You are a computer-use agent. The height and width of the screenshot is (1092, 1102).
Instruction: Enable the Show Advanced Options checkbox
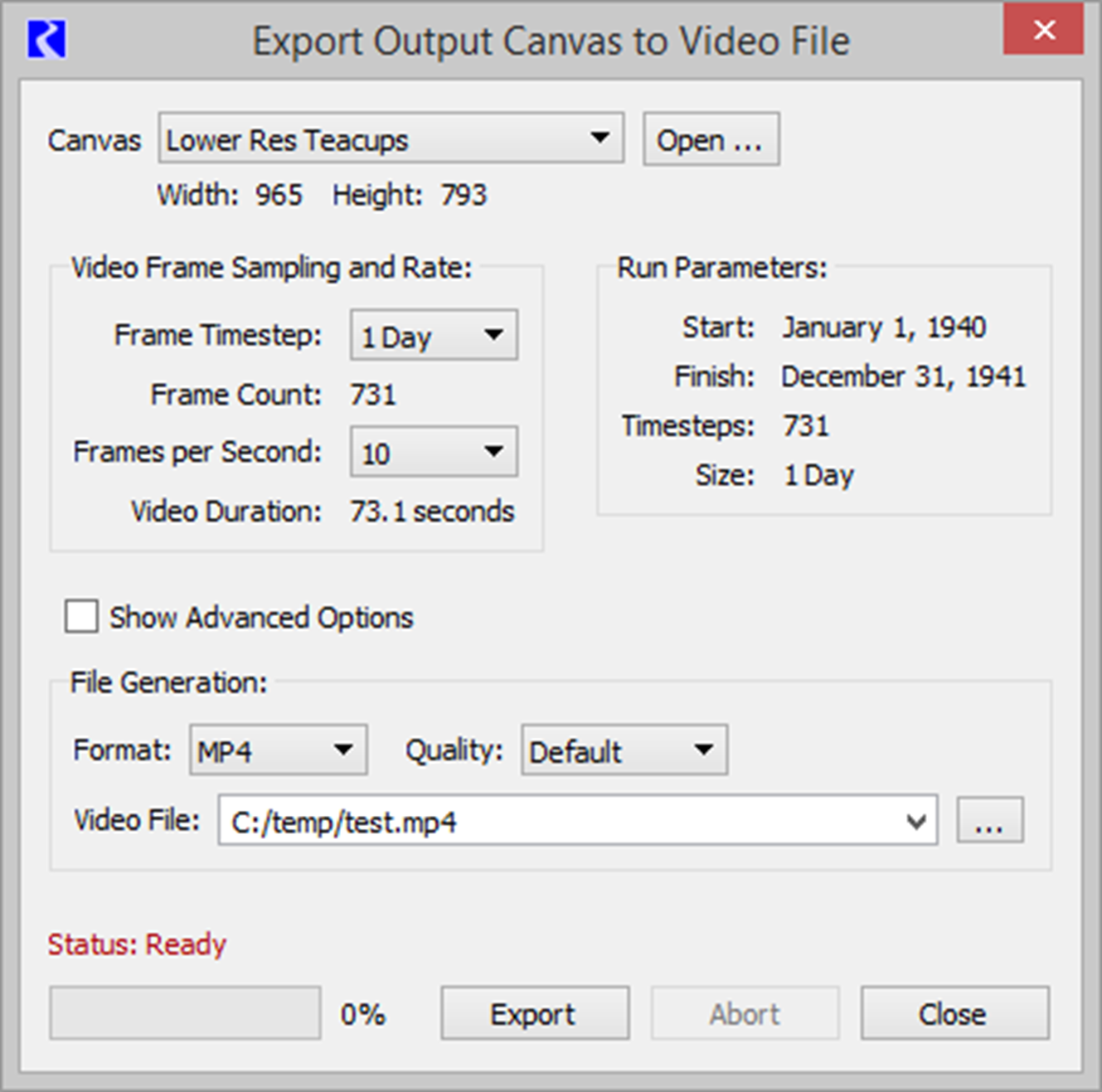pyautogui.click(x=81, y=617)
